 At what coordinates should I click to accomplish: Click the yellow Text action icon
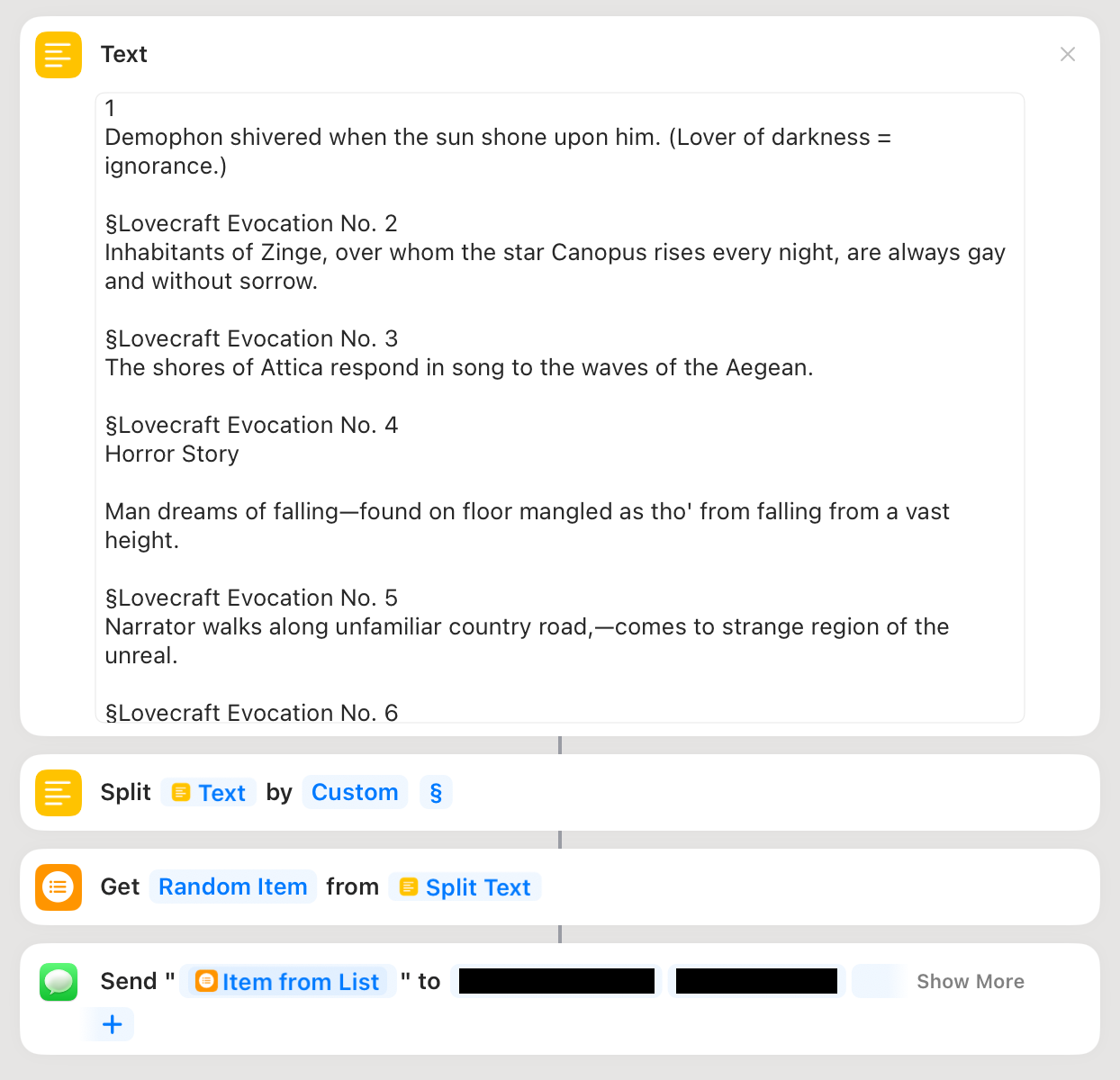pyautogui.click(x=59, y=55)
